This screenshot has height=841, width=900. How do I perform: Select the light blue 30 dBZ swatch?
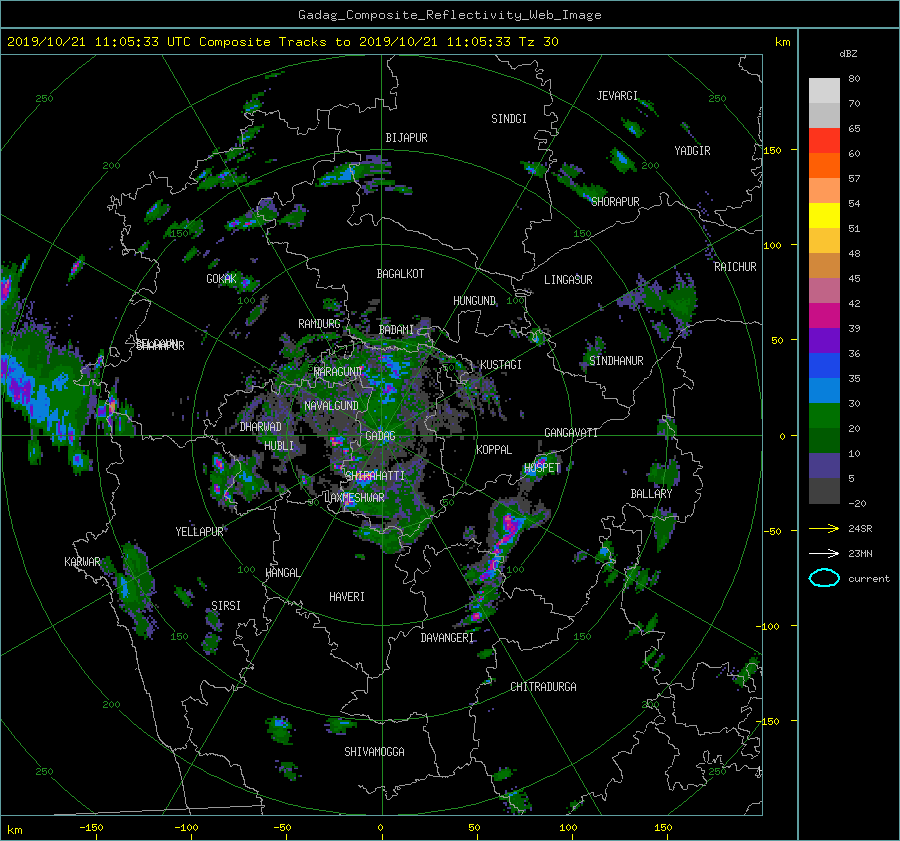pyautogui.click(x=824, y=390)
